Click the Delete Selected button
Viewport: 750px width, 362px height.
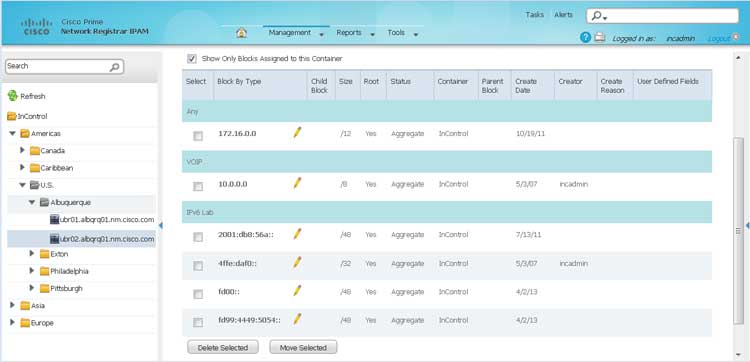coord(223,348)
